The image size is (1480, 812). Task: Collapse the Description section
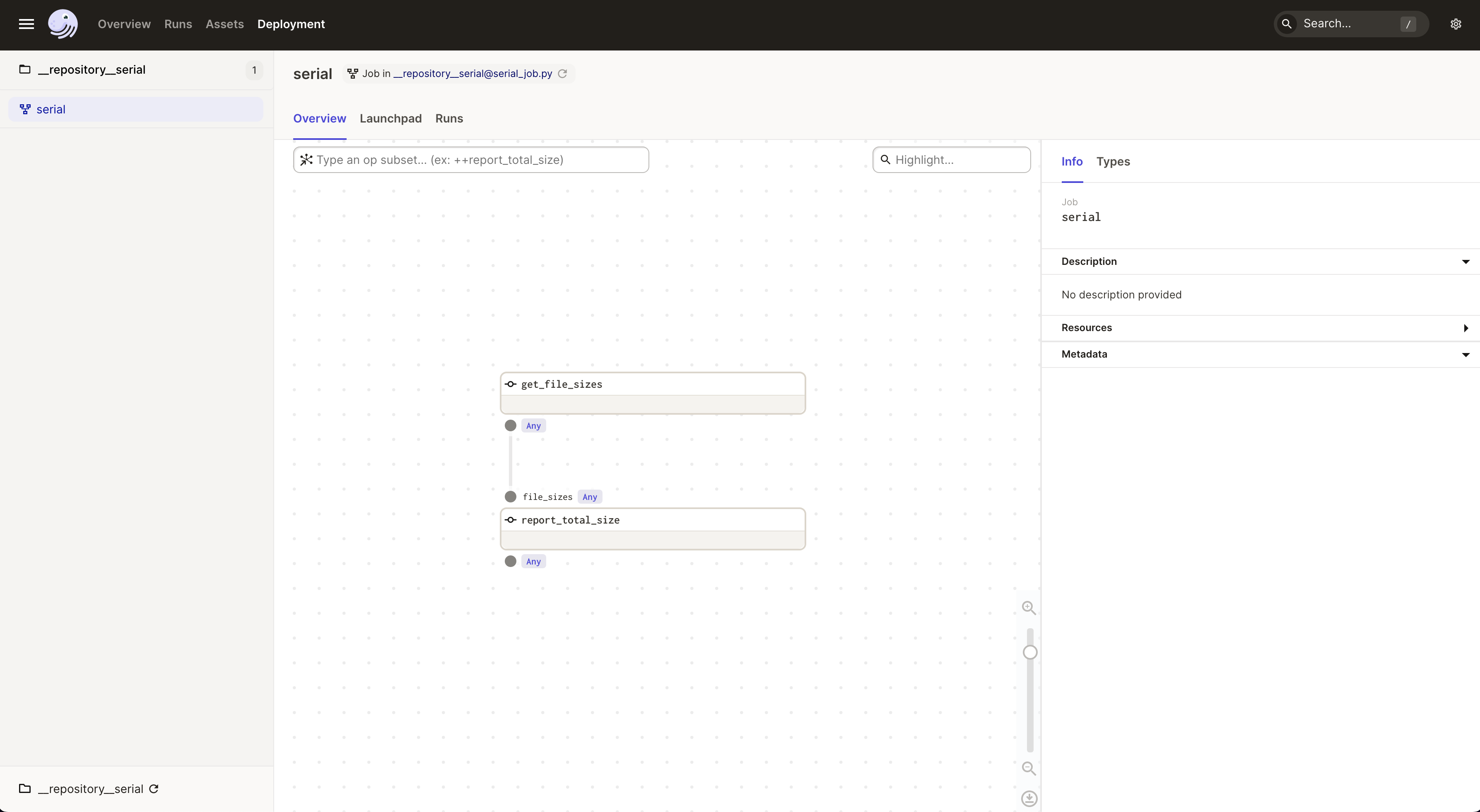click(1465, 262)
